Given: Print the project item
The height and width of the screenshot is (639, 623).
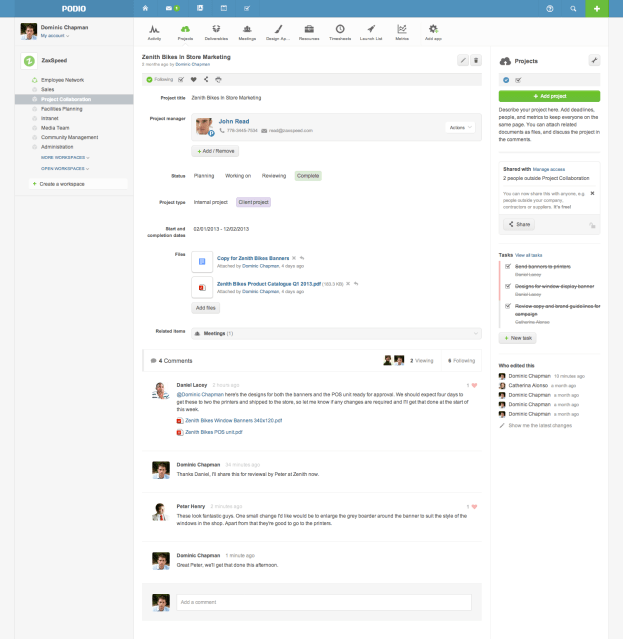Looking at the screenshot, I should [x=218, y=79].
